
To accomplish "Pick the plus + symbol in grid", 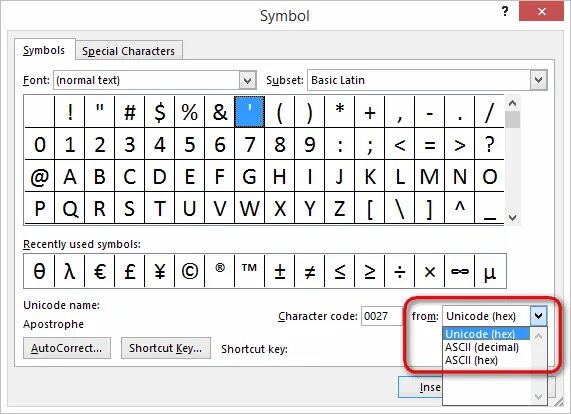I will tap(370, 112).
